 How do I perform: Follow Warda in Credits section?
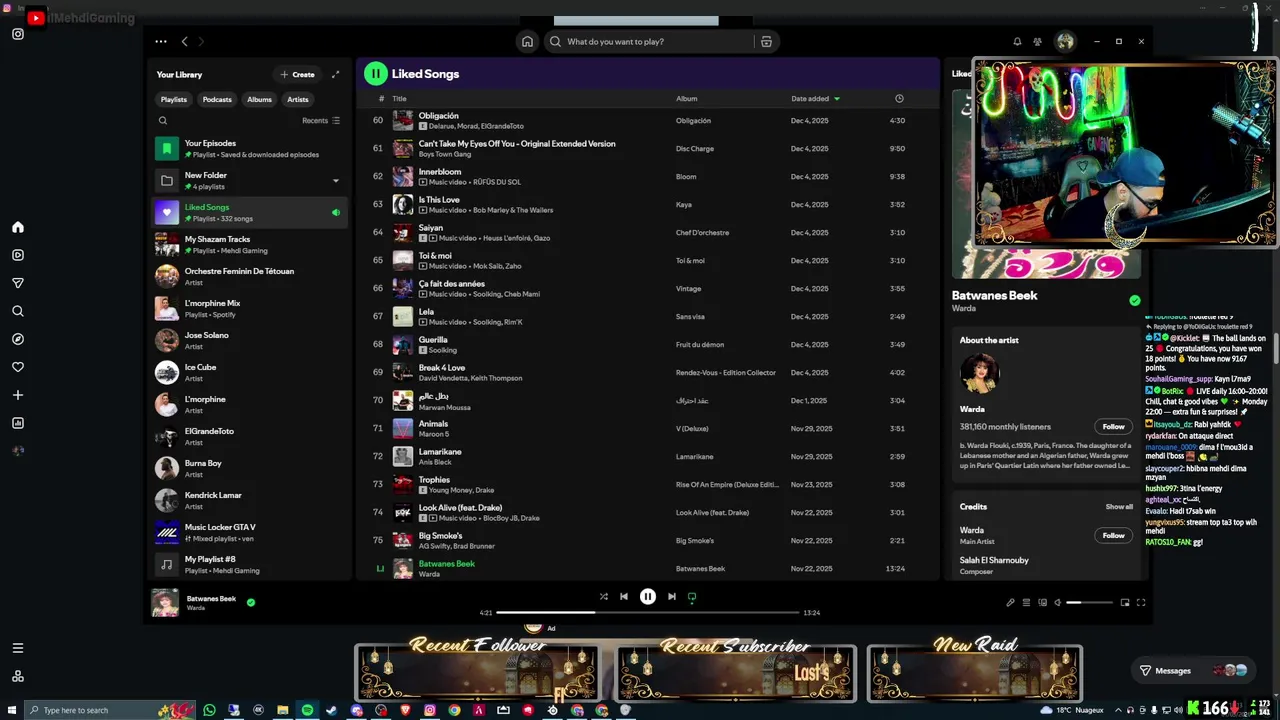[x=1114, y=535]
